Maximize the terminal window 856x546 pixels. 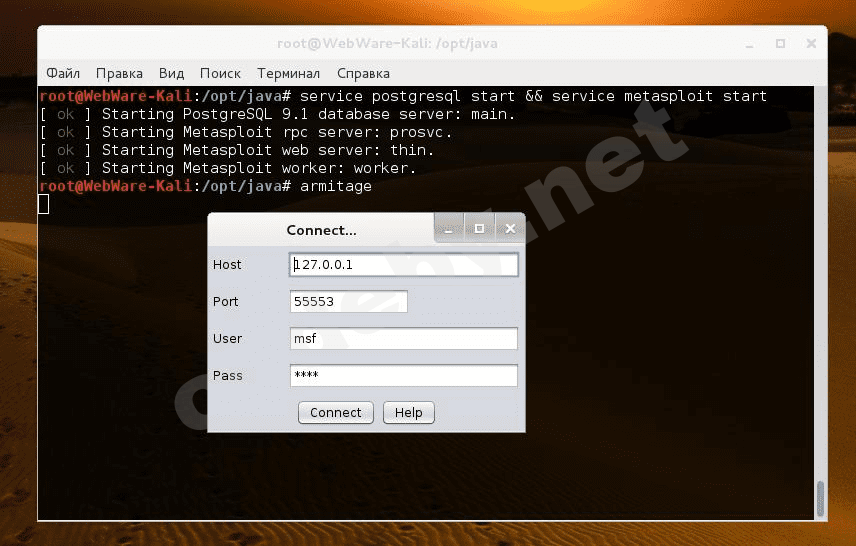click(x=781, y=44)
